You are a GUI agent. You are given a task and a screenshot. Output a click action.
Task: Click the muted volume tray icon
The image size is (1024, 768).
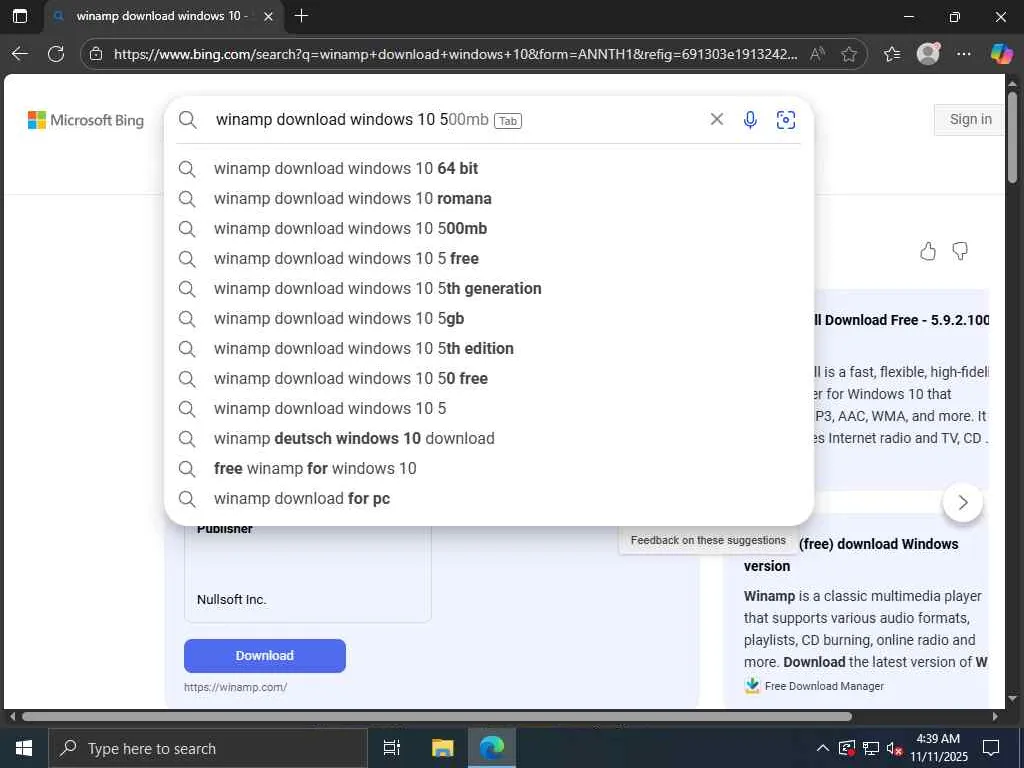(894, 748)
